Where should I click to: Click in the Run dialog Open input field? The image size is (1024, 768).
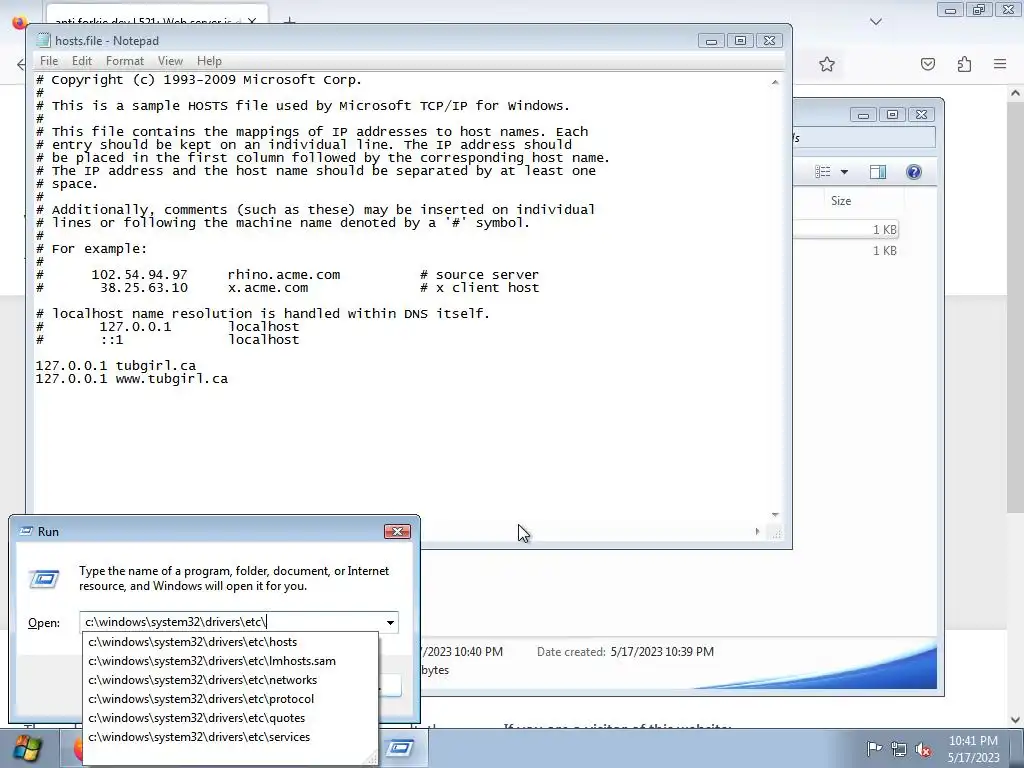tap(232, 622)
